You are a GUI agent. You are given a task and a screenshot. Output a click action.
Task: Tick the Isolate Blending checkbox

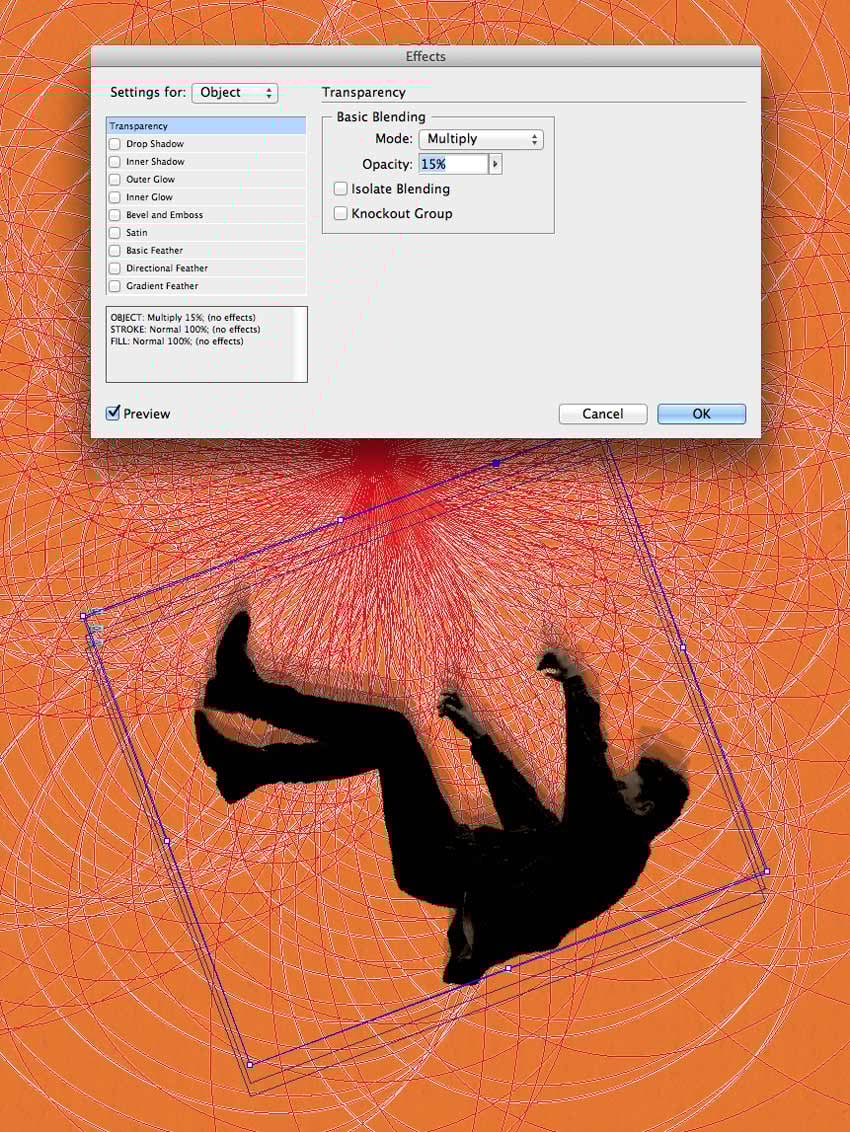coord(341,189)
